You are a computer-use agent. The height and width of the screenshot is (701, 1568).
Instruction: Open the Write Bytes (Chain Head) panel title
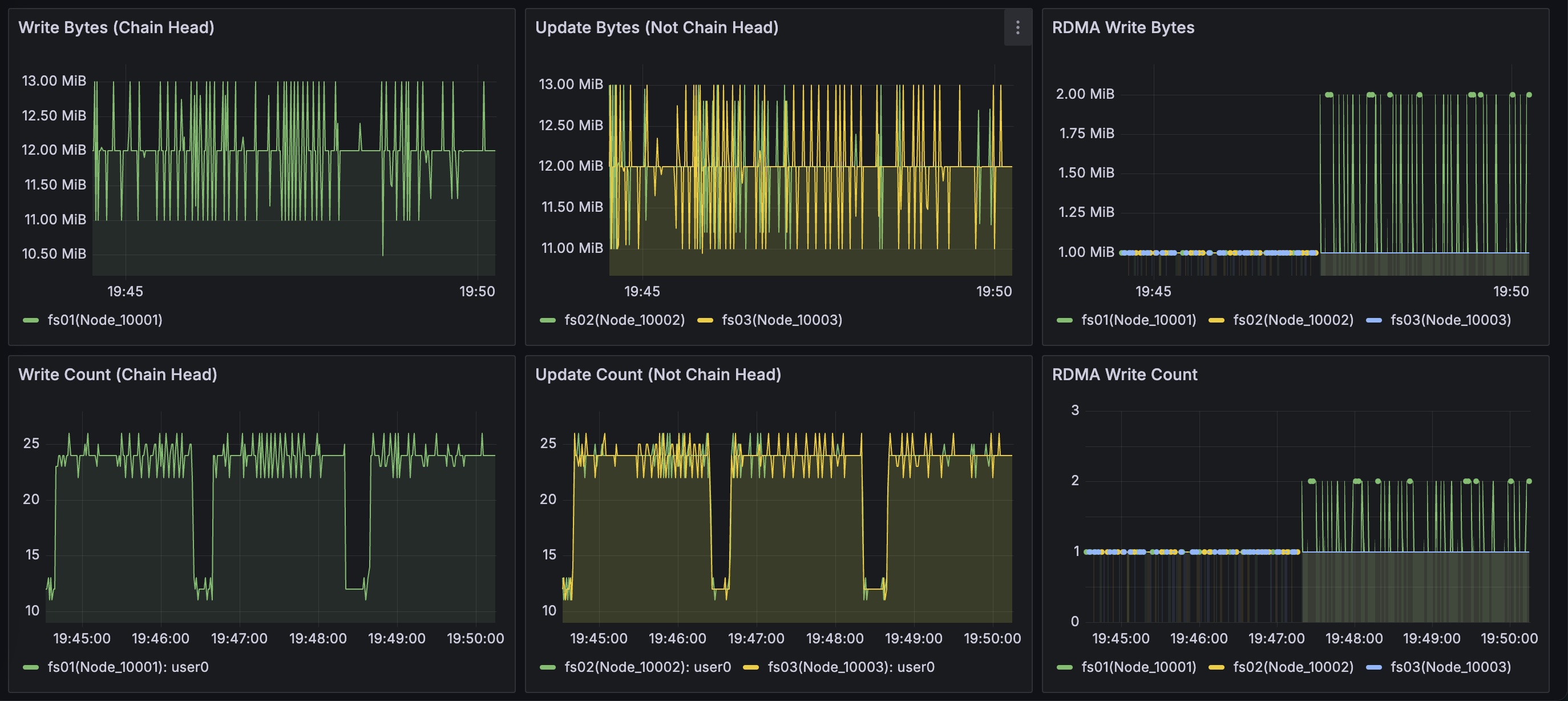(116, 27)
